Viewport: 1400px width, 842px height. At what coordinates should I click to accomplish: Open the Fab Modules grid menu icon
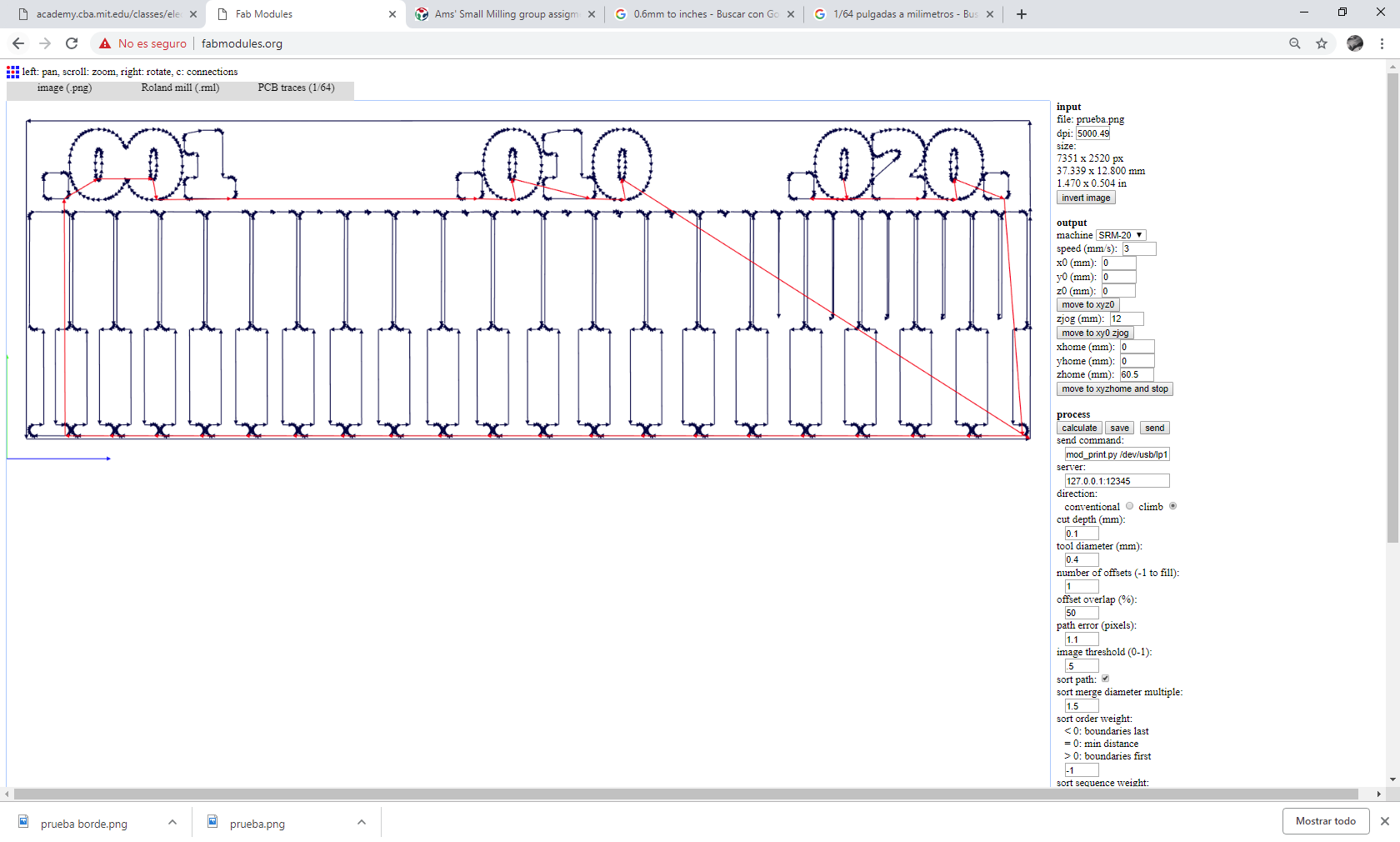coord(12,72)
